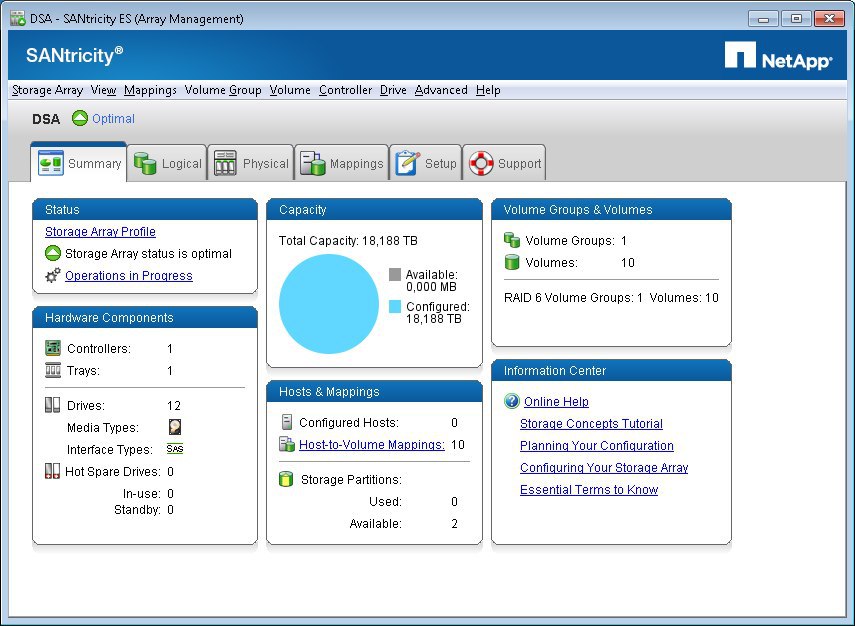Click the 'Total Capacity: 18,188 TB' text

(x=348, y=241)
